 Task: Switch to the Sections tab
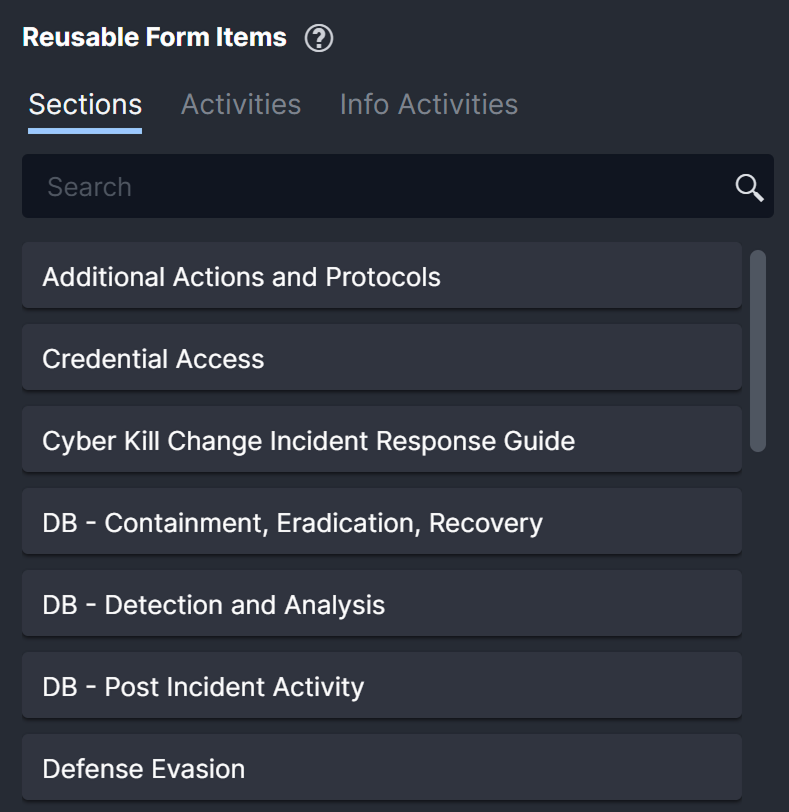[x=85, y=104]
